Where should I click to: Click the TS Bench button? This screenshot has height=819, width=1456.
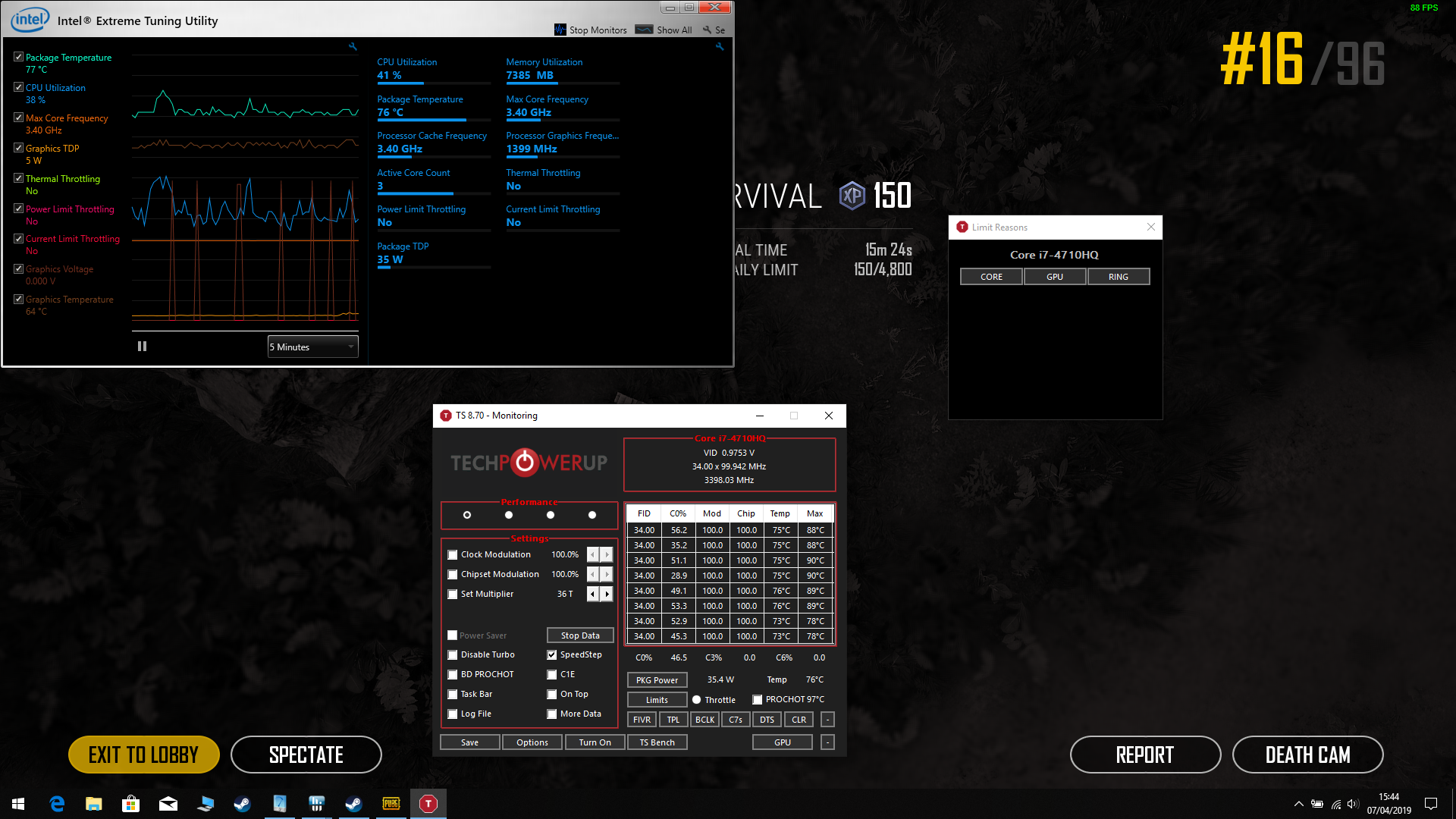[657, 742]
